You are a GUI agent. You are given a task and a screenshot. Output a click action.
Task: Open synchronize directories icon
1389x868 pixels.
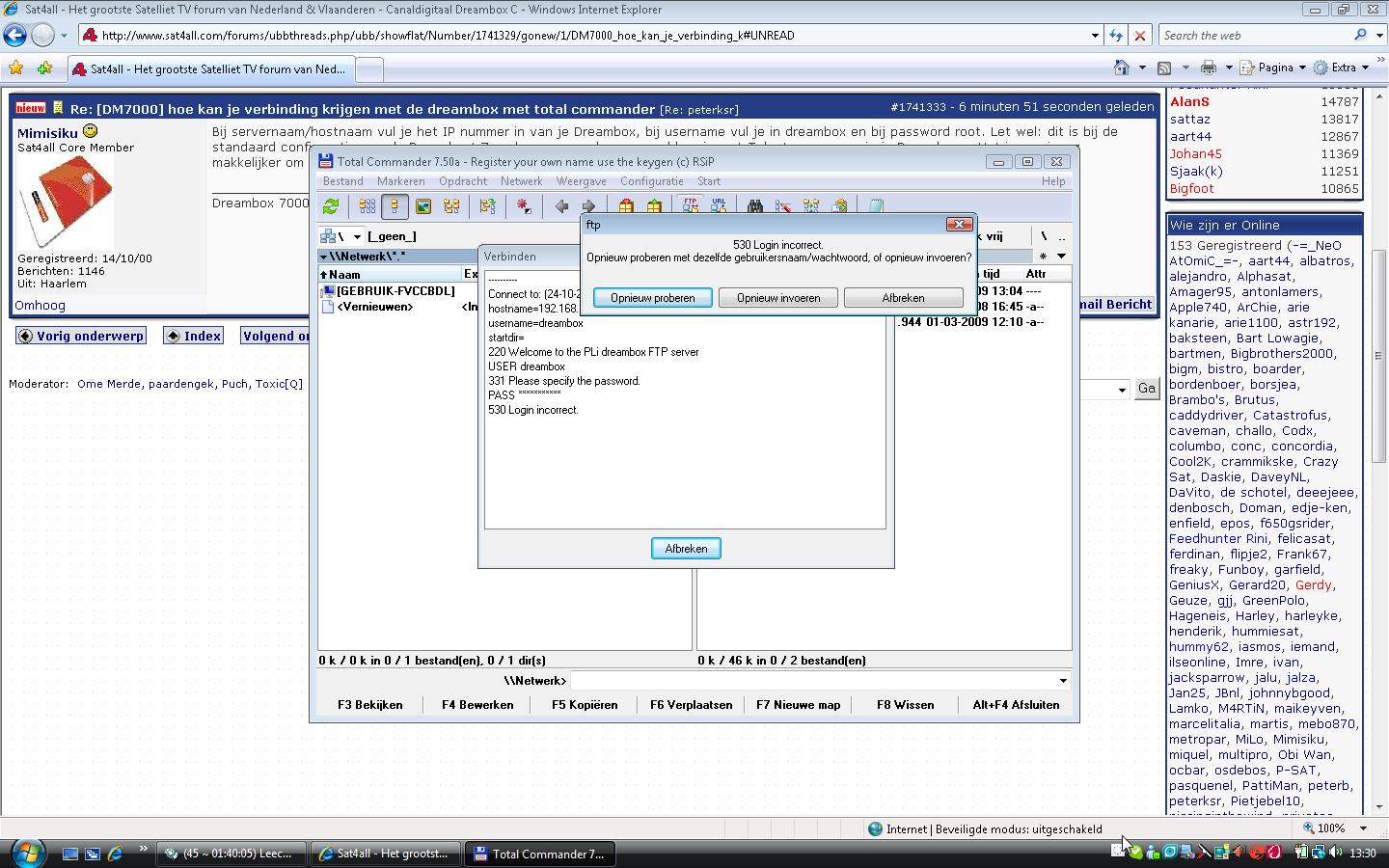click(x=811, y=205)
